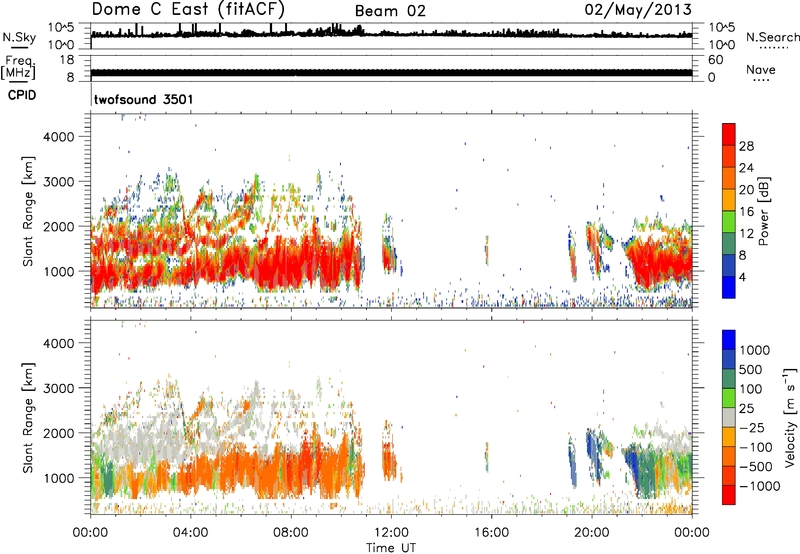The image size is (800, 554).
Task: Click the 'Beam 02' label
Action: tap(390, 11)
